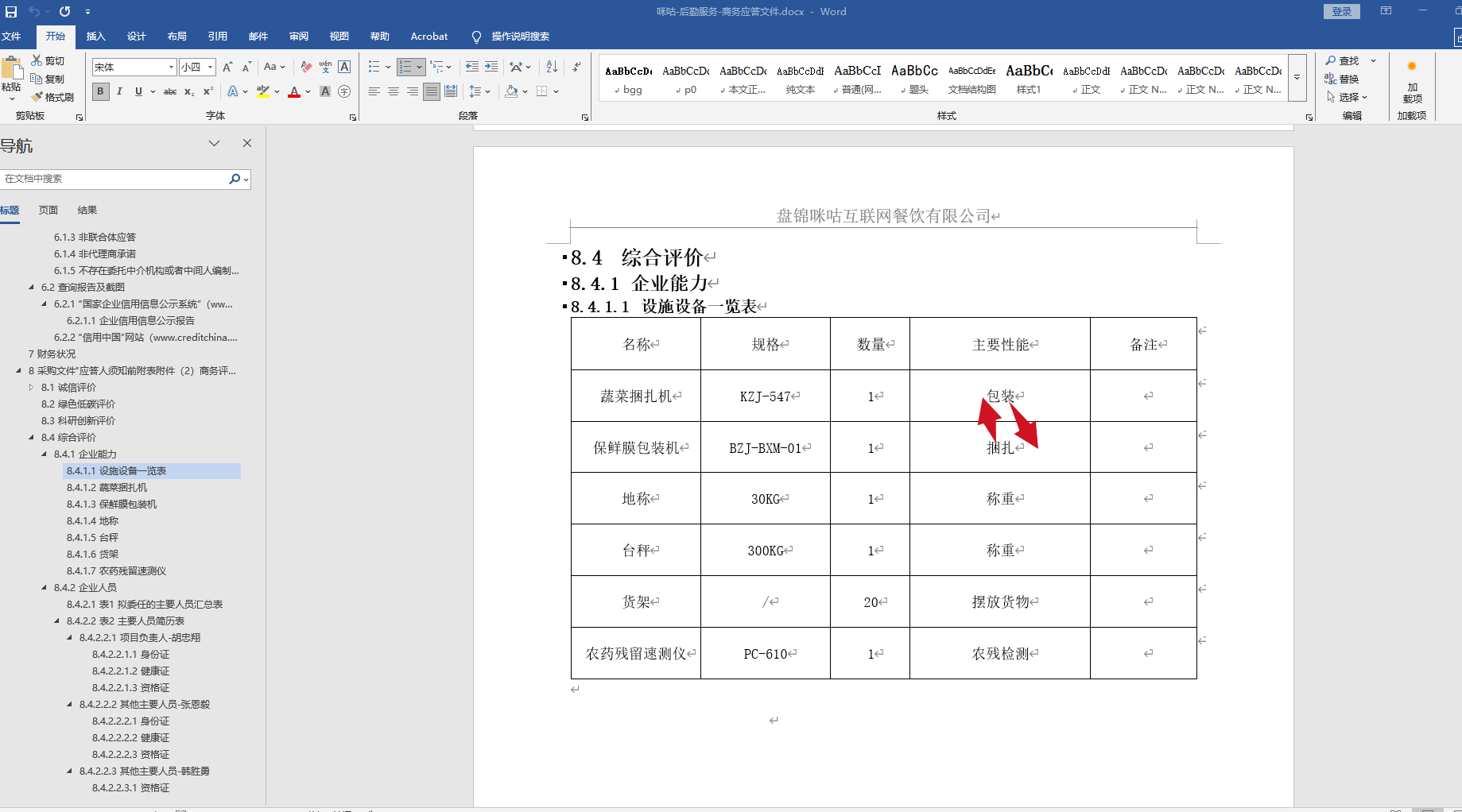Activate the Format Painter (格式刷) tool
This screenshot has height=812, width=1462.
click(x=52, y=97)
